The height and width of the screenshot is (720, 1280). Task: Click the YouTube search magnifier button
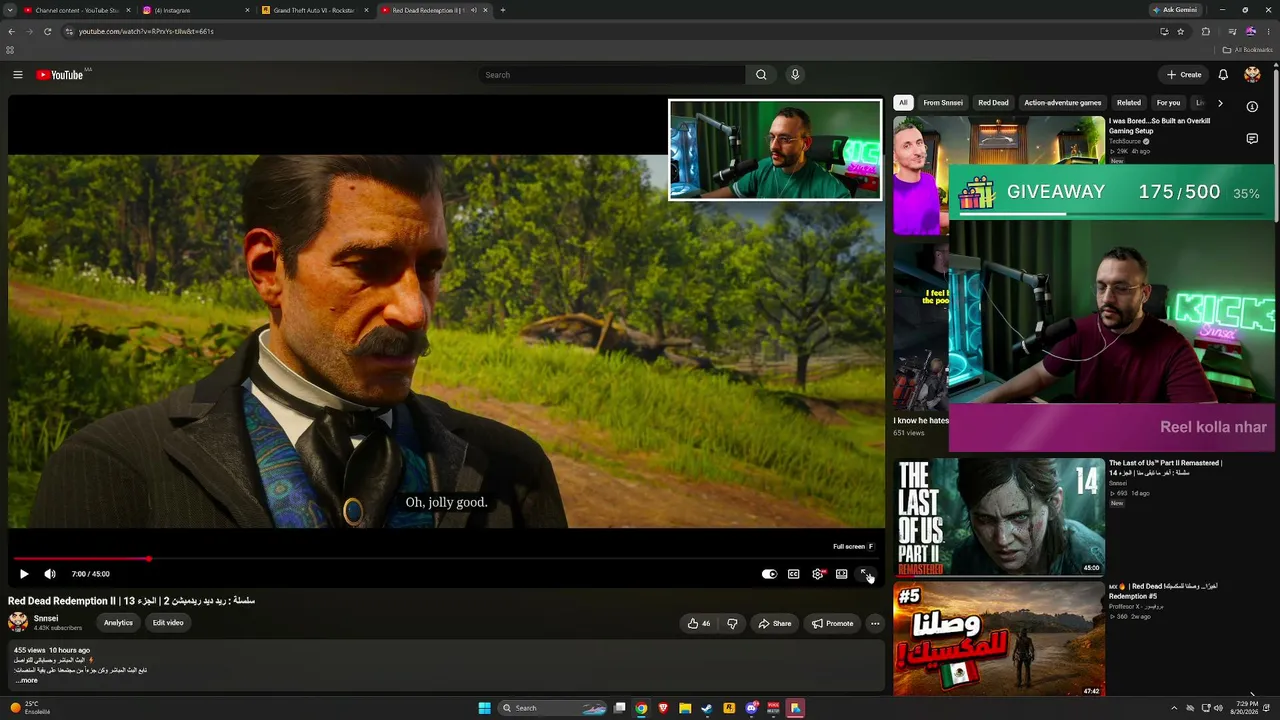click(x=761, y=75)
